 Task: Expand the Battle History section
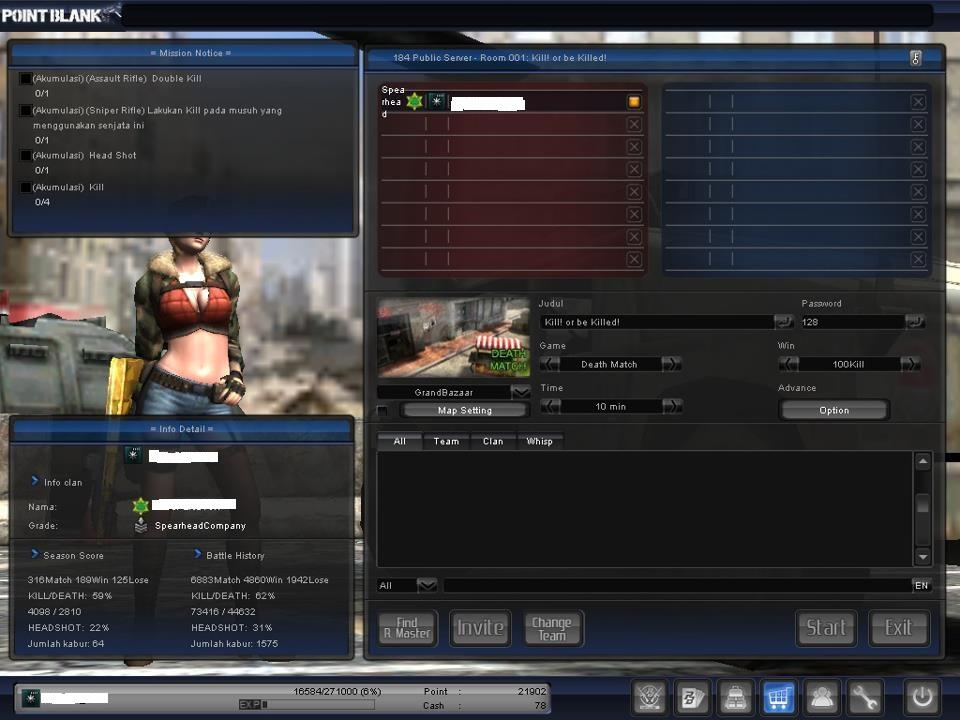(x=197, y=554)
